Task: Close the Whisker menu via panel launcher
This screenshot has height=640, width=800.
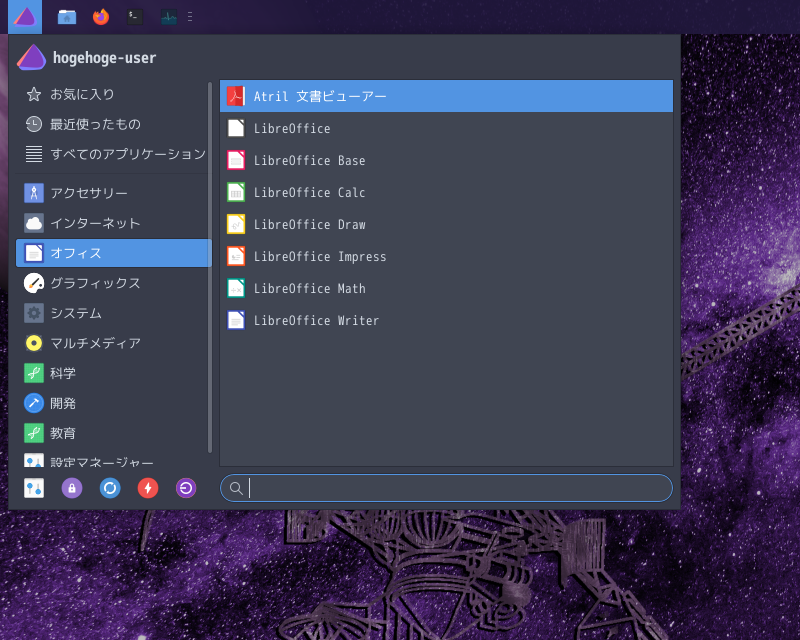Action: 25,16
